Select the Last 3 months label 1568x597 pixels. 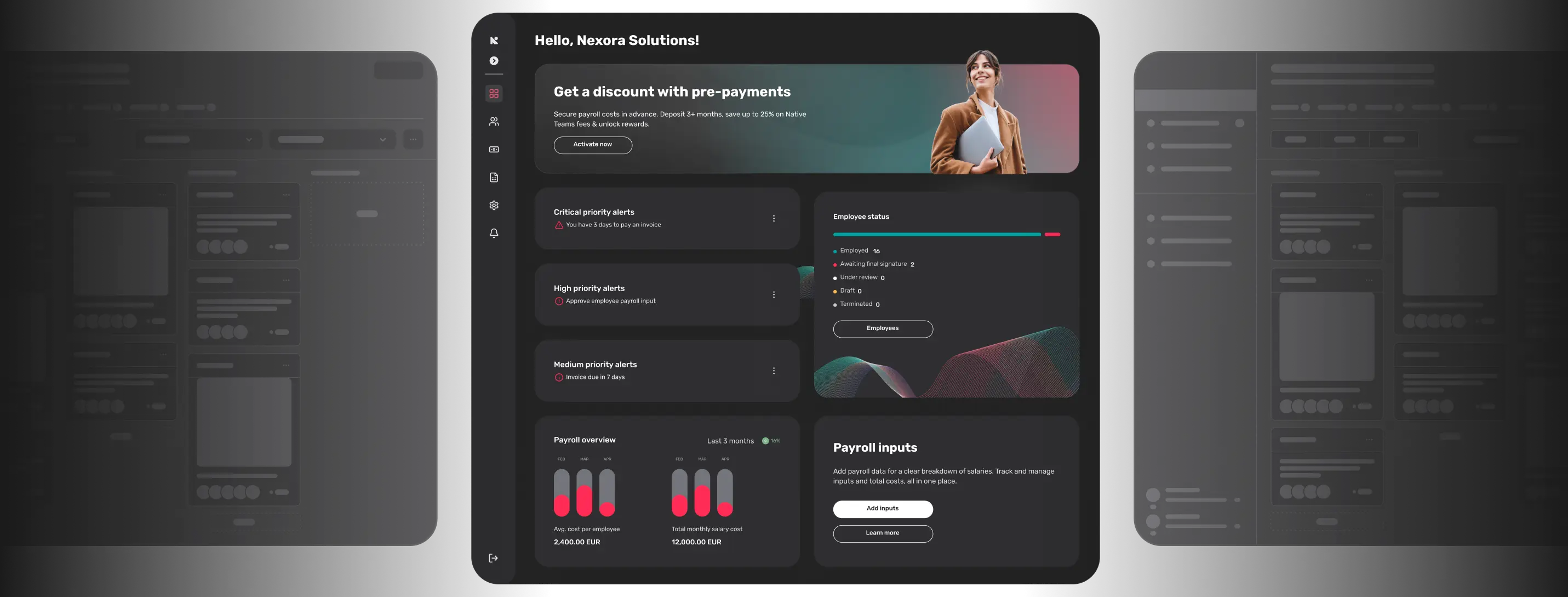(730, 441)
